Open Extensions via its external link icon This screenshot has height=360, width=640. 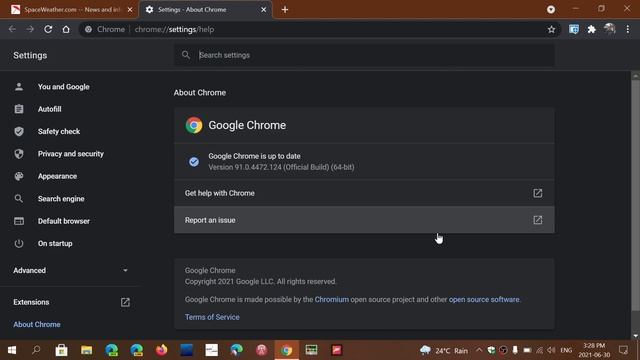tap(125, 302)
